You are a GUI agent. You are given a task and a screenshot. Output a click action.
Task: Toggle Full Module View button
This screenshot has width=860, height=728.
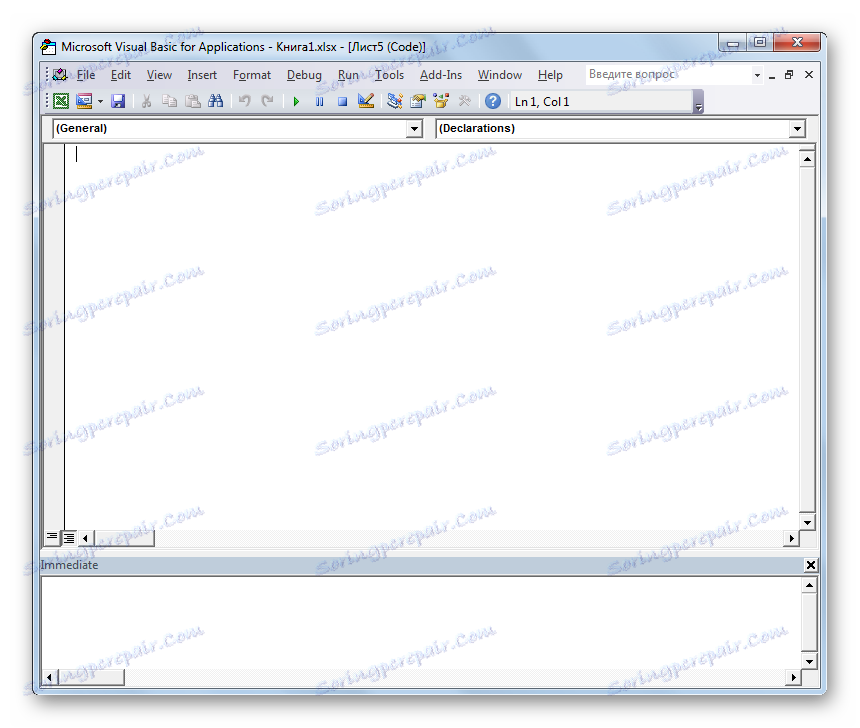pyautogui.click(x=69, y=538)
